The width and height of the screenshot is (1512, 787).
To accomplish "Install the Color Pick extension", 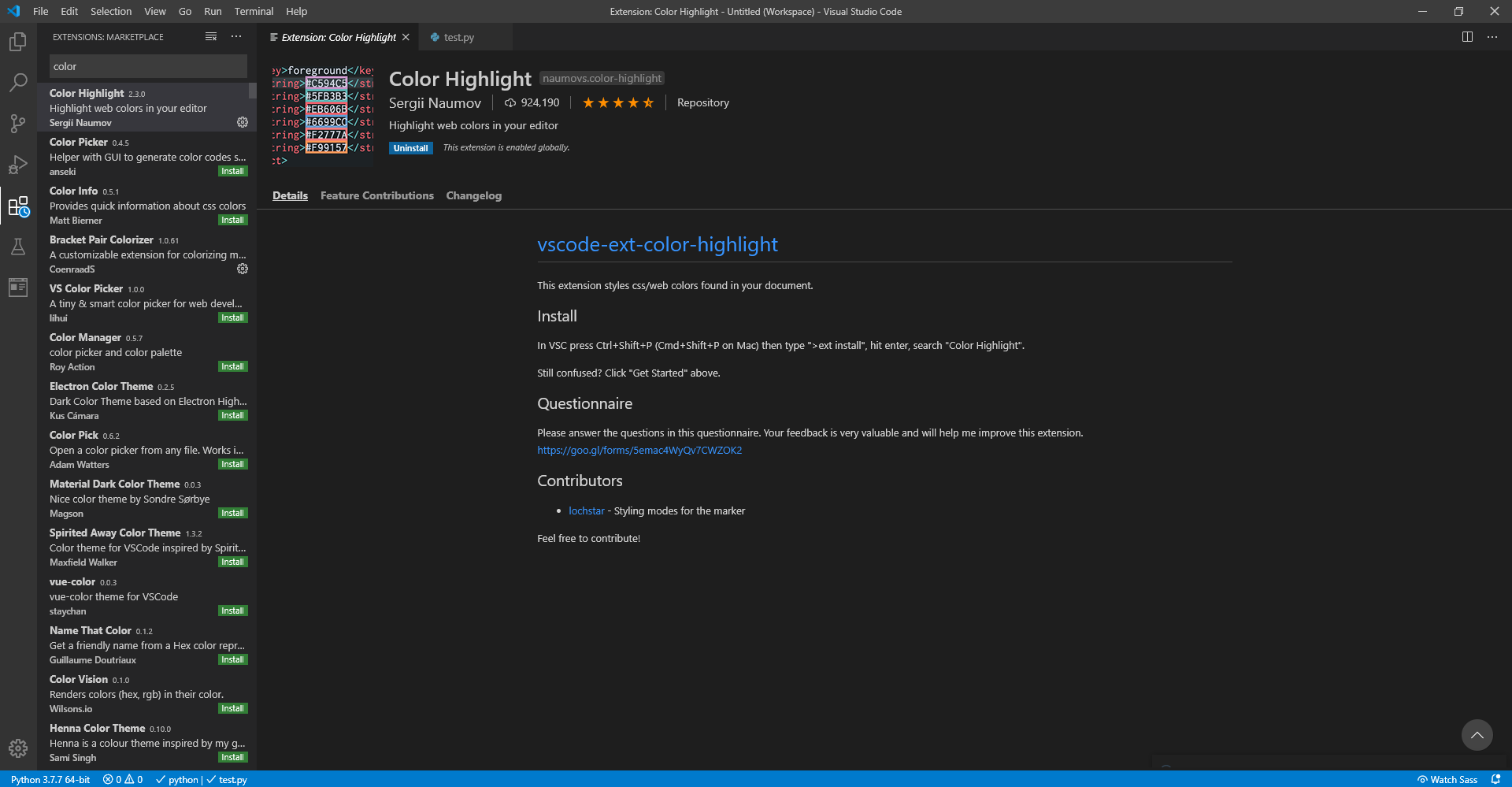I will (232, 464).
